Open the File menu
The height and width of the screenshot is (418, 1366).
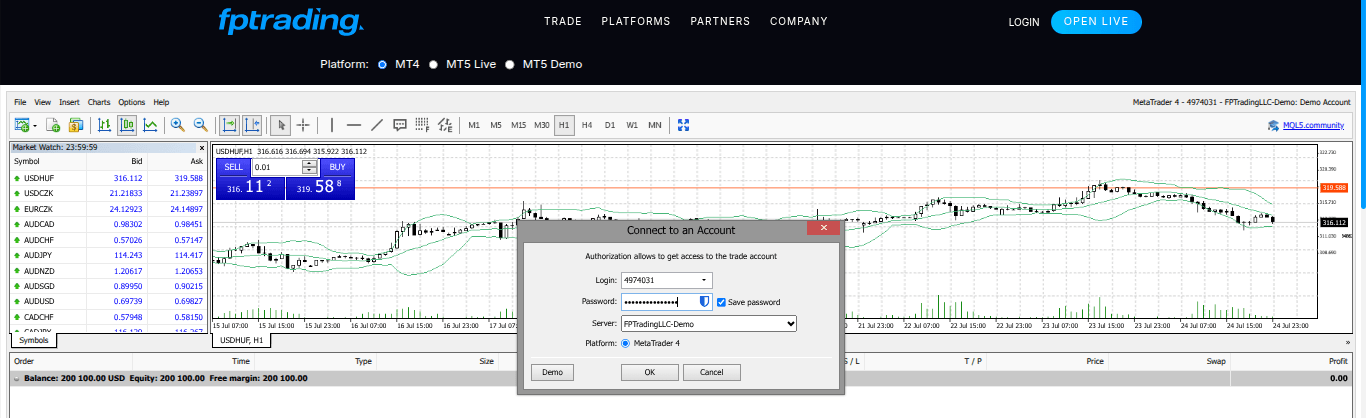[20, 102]
